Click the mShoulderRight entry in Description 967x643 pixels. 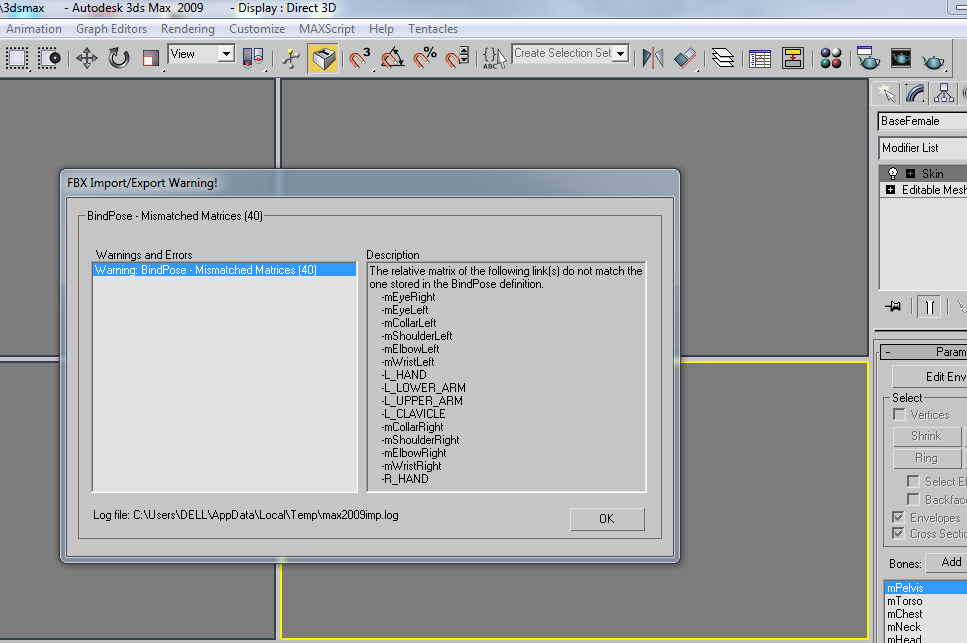pos(421,440)
